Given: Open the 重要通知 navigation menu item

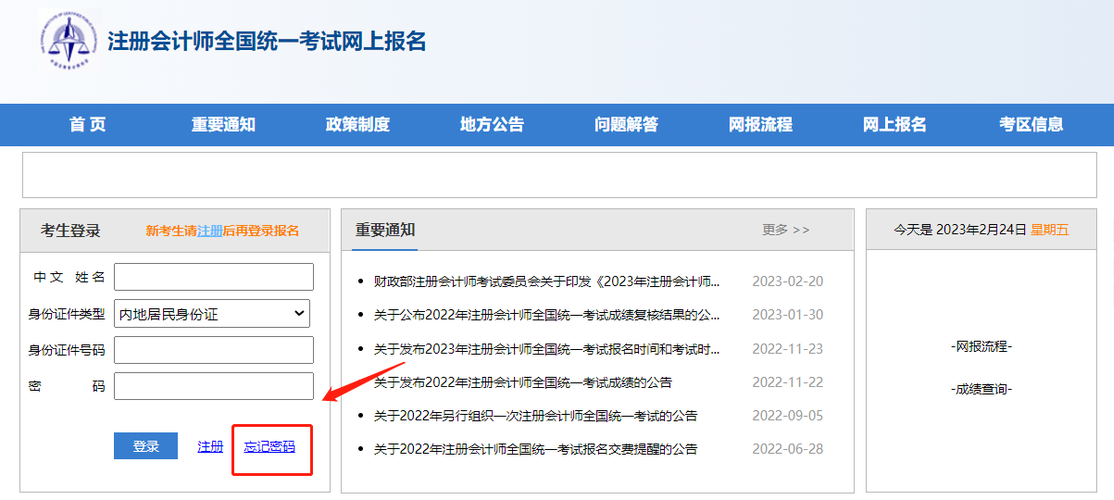Looking at the screenshot, I should (223, 125).
